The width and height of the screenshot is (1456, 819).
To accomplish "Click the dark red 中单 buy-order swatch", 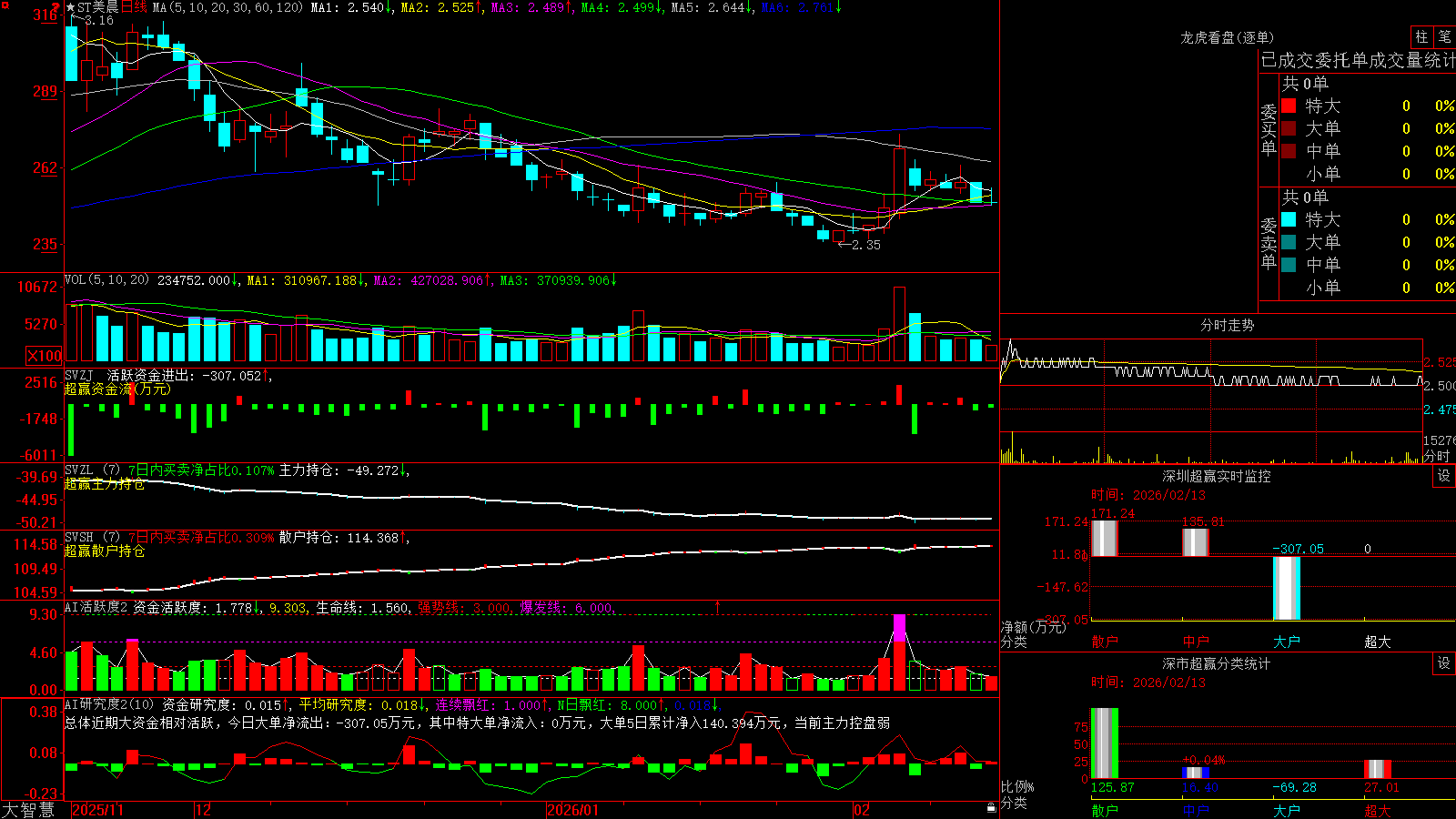I will point(1289,151).
